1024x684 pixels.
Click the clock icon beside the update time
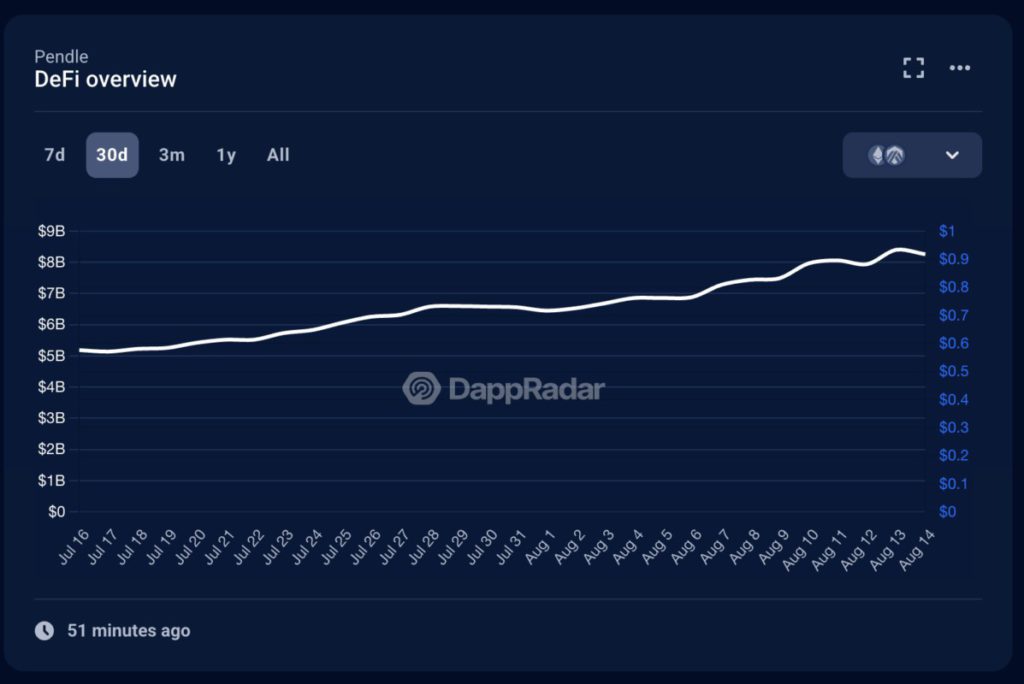[x=44, y=630]
